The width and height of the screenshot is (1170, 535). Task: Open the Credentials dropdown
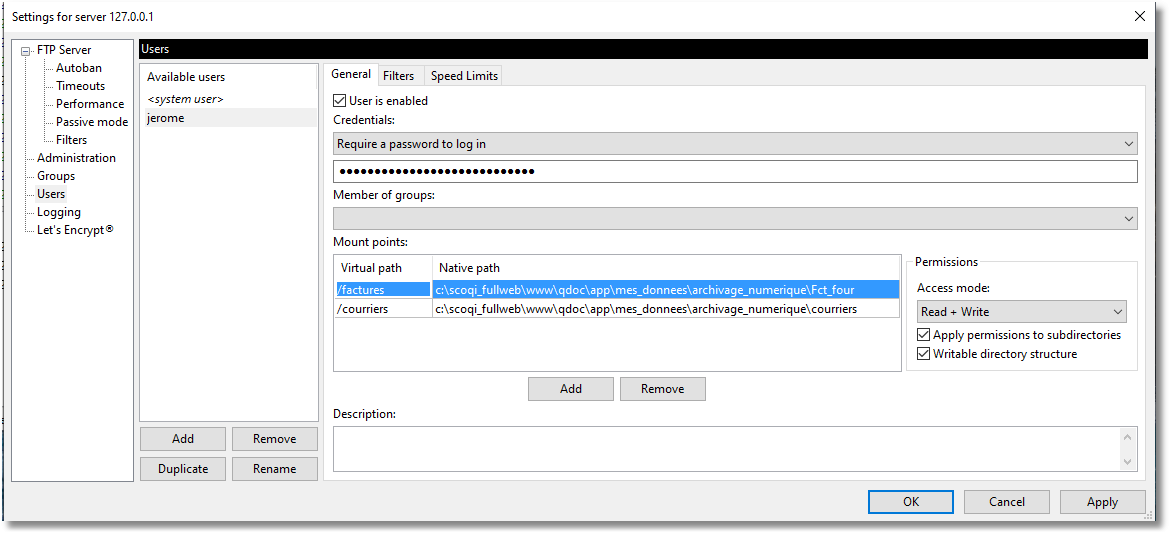click(735, 144)
